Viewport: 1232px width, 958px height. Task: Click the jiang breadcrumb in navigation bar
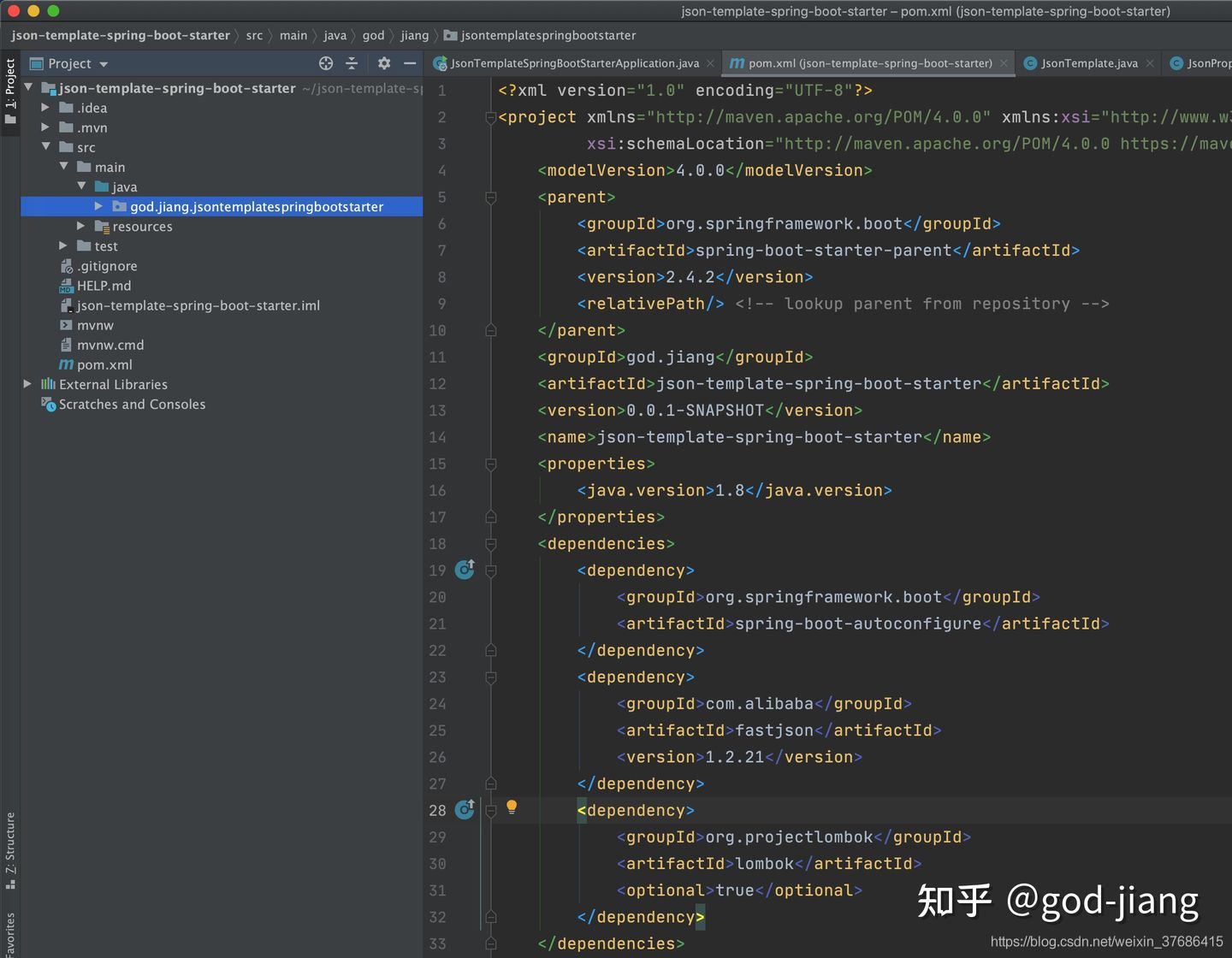click(x=415, y=35)
